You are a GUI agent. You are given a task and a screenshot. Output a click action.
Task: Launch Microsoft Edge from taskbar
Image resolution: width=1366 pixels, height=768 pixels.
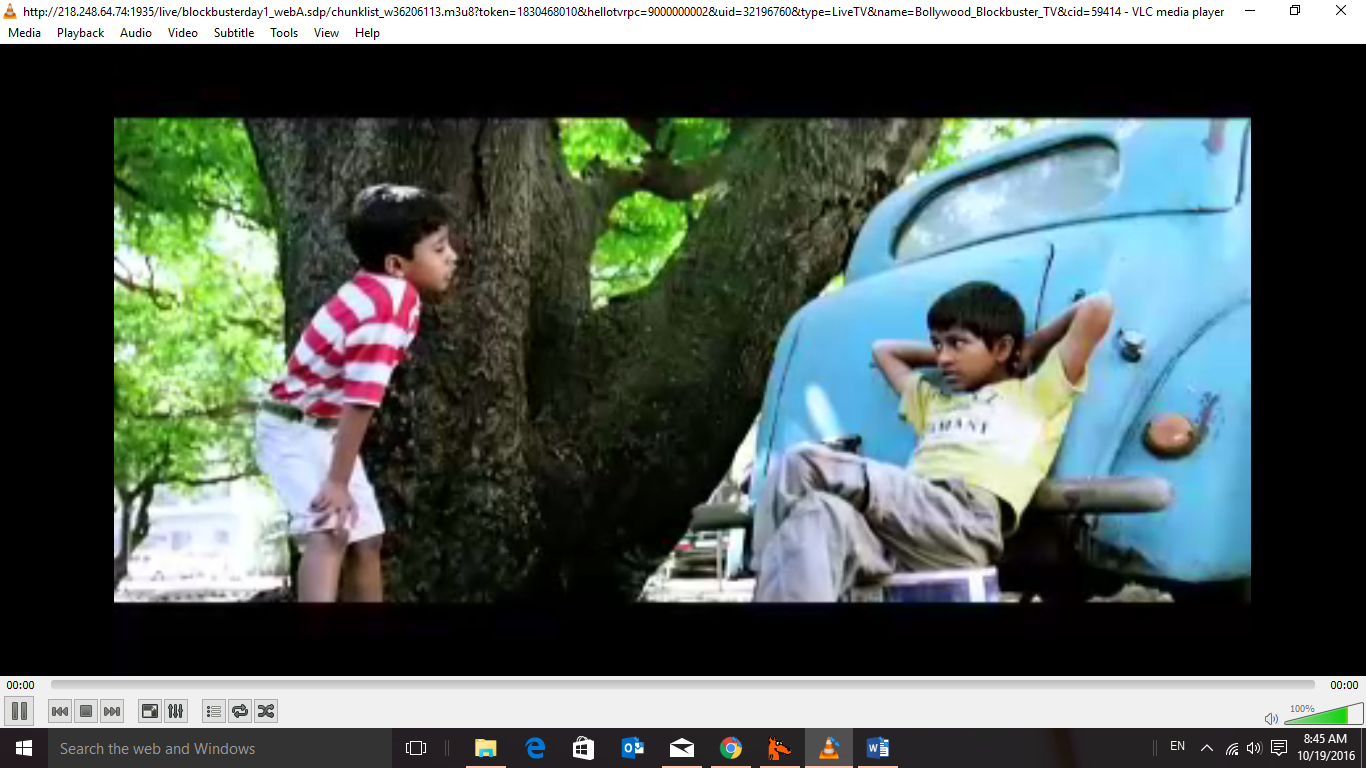(535, 748)
